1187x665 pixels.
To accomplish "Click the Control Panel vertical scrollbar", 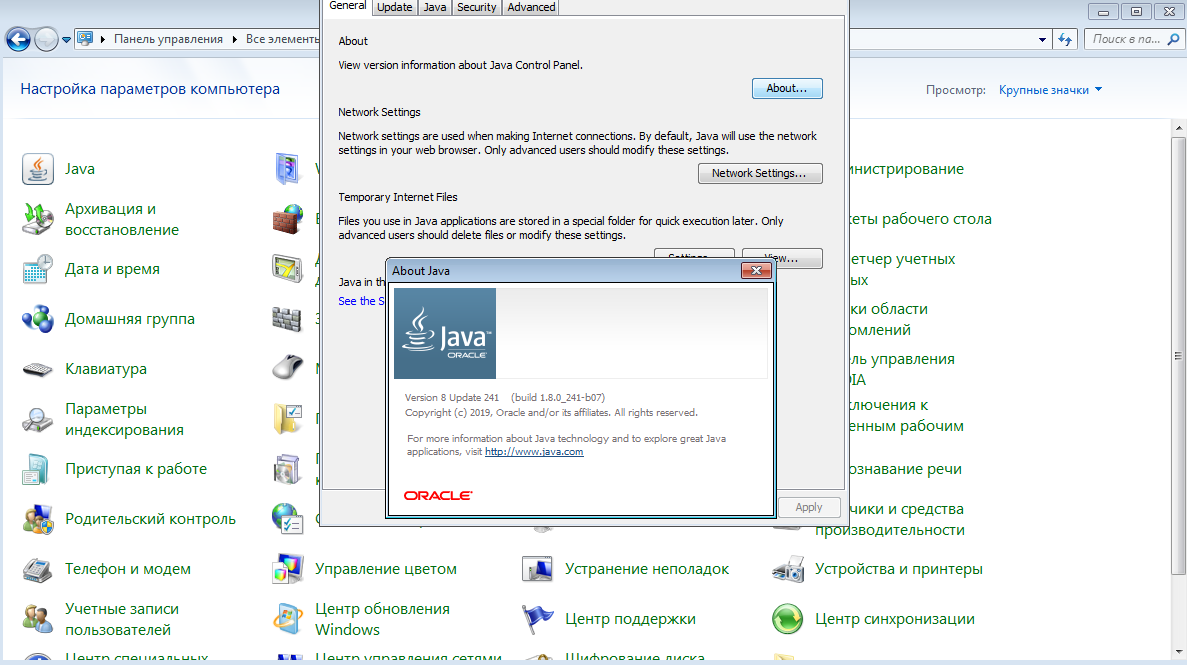I will [x=1179, y=356].
